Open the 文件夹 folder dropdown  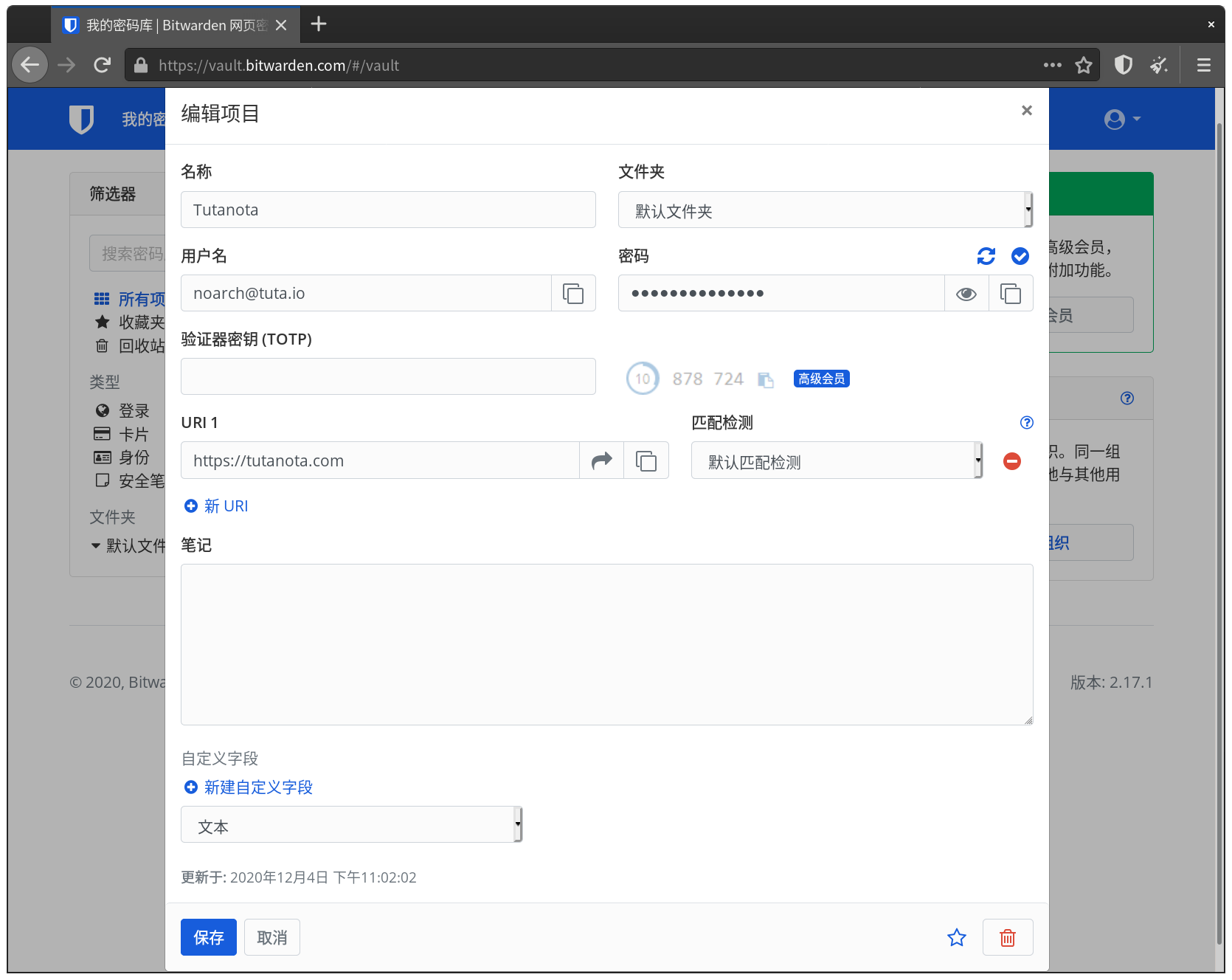[x=825, y=210]
